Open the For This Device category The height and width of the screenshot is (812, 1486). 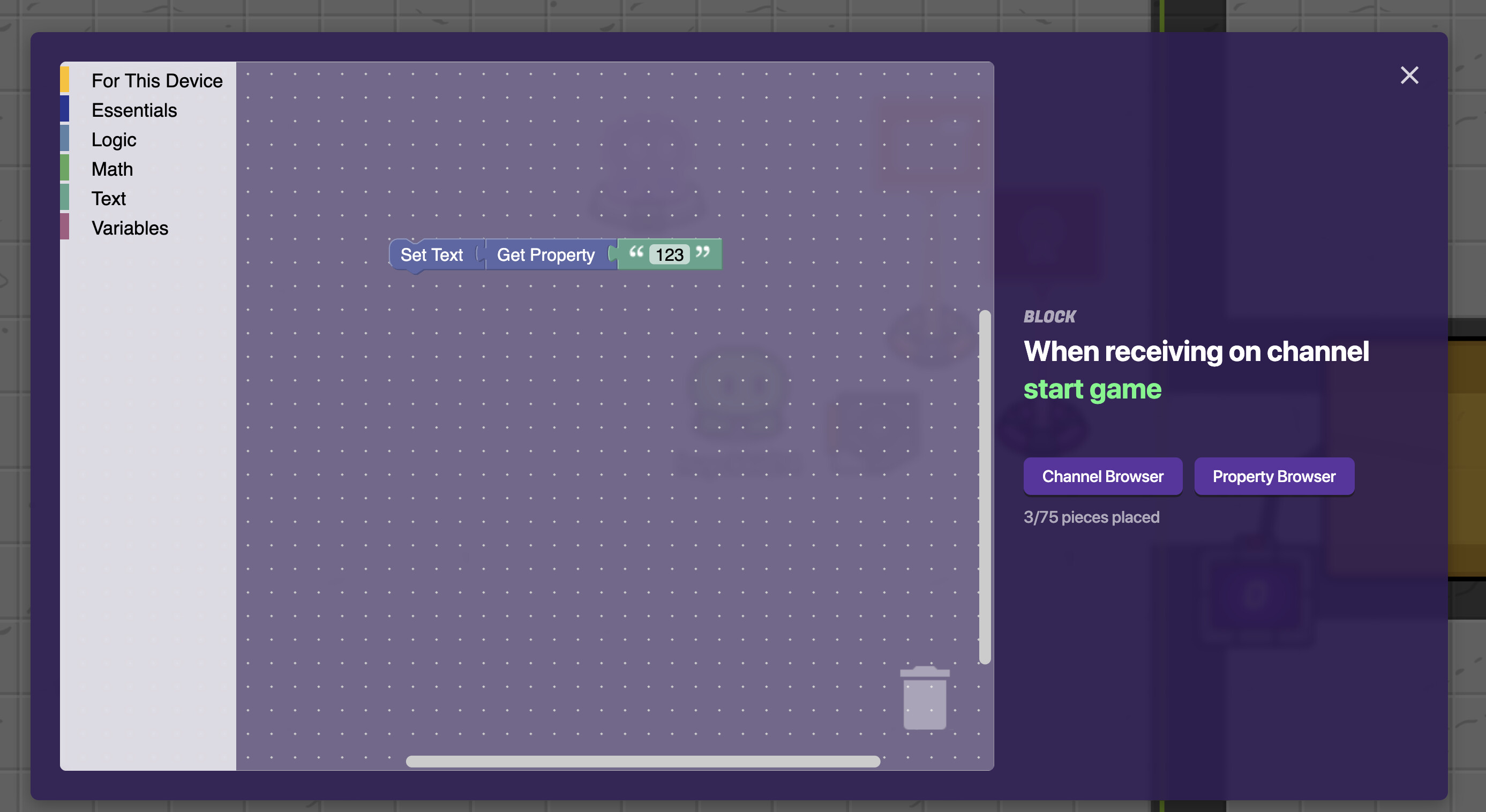pyautogui.click(x=156, y=81)
